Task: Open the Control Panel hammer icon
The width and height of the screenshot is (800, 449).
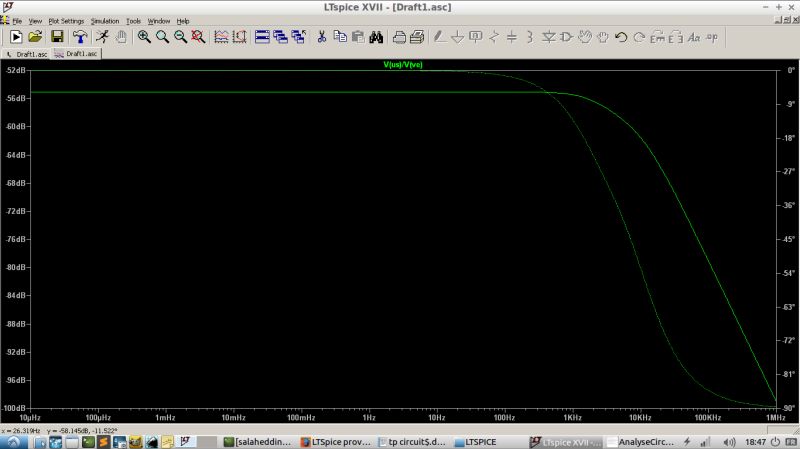Action: click(80, 37)
